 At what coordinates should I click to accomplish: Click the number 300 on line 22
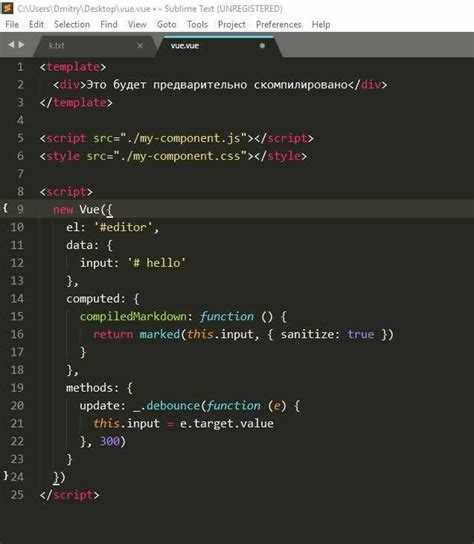click(110, 441)
